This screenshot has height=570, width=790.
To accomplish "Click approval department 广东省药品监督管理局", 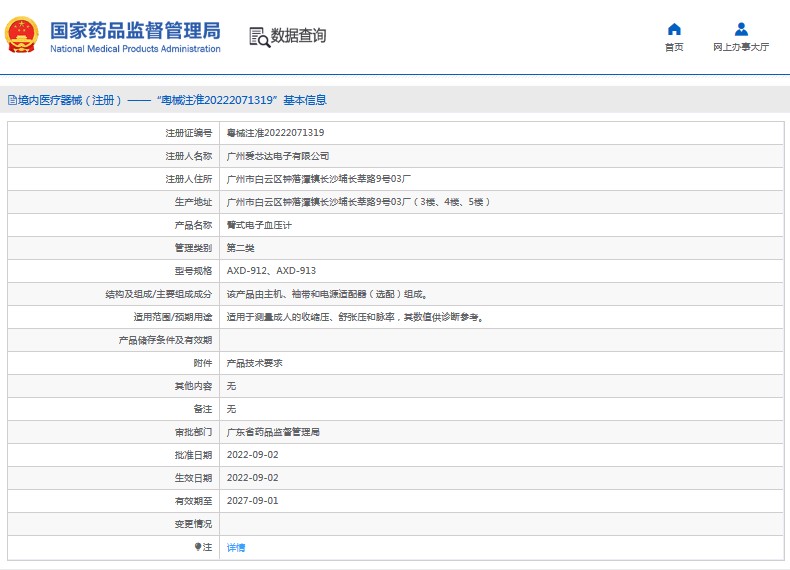I will point(273,432).
